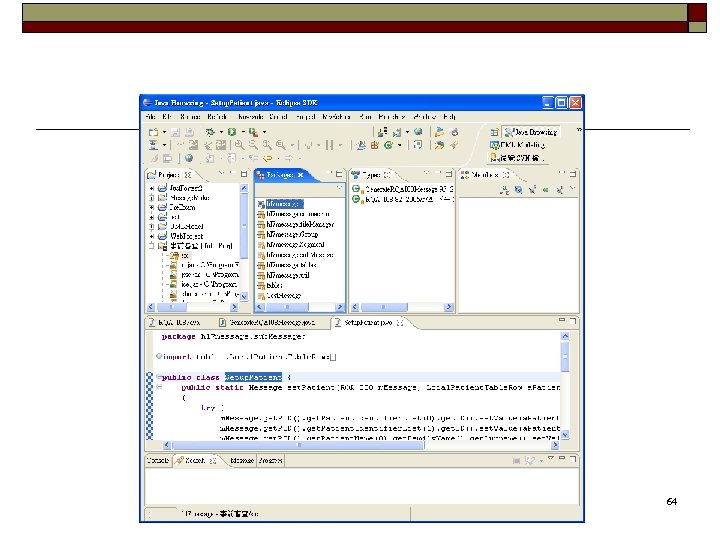The image size is (720, 540).
Task: Collapse the setPatient method fold marker
Action: point(158,387)
